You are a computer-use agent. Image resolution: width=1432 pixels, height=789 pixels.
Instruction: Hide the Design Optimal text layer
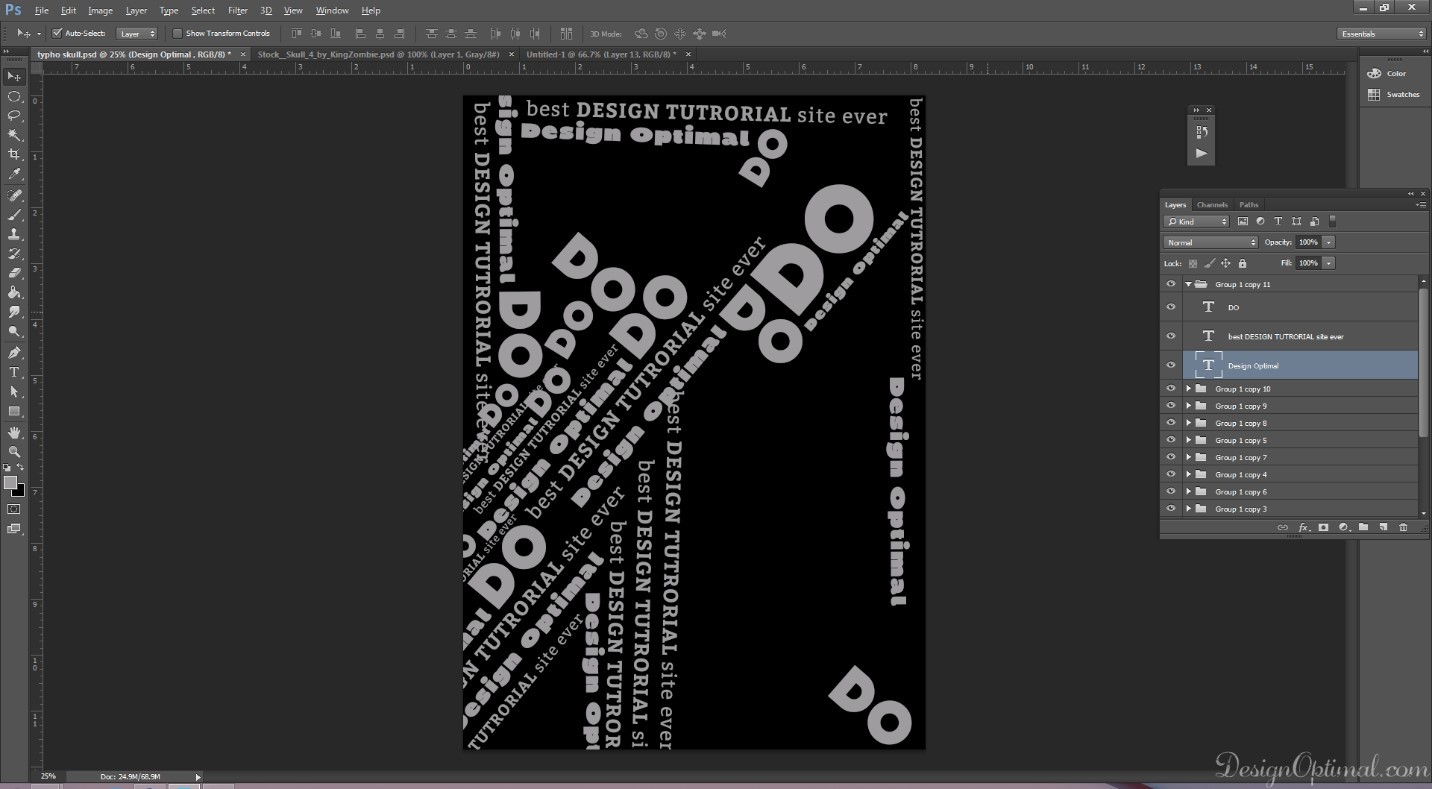1171,365
